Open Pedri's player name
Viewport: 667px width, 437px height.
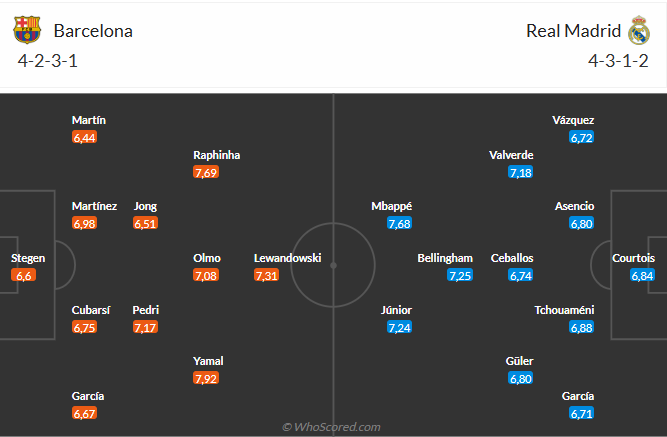tap(145, 310)
